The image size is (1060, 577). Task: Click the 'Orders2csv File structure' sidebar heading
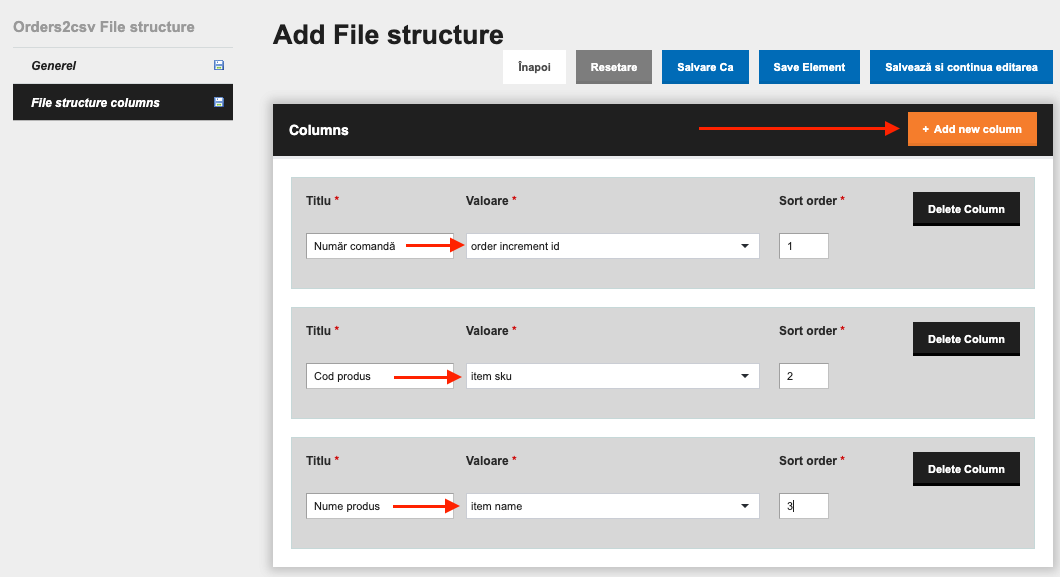103,27
